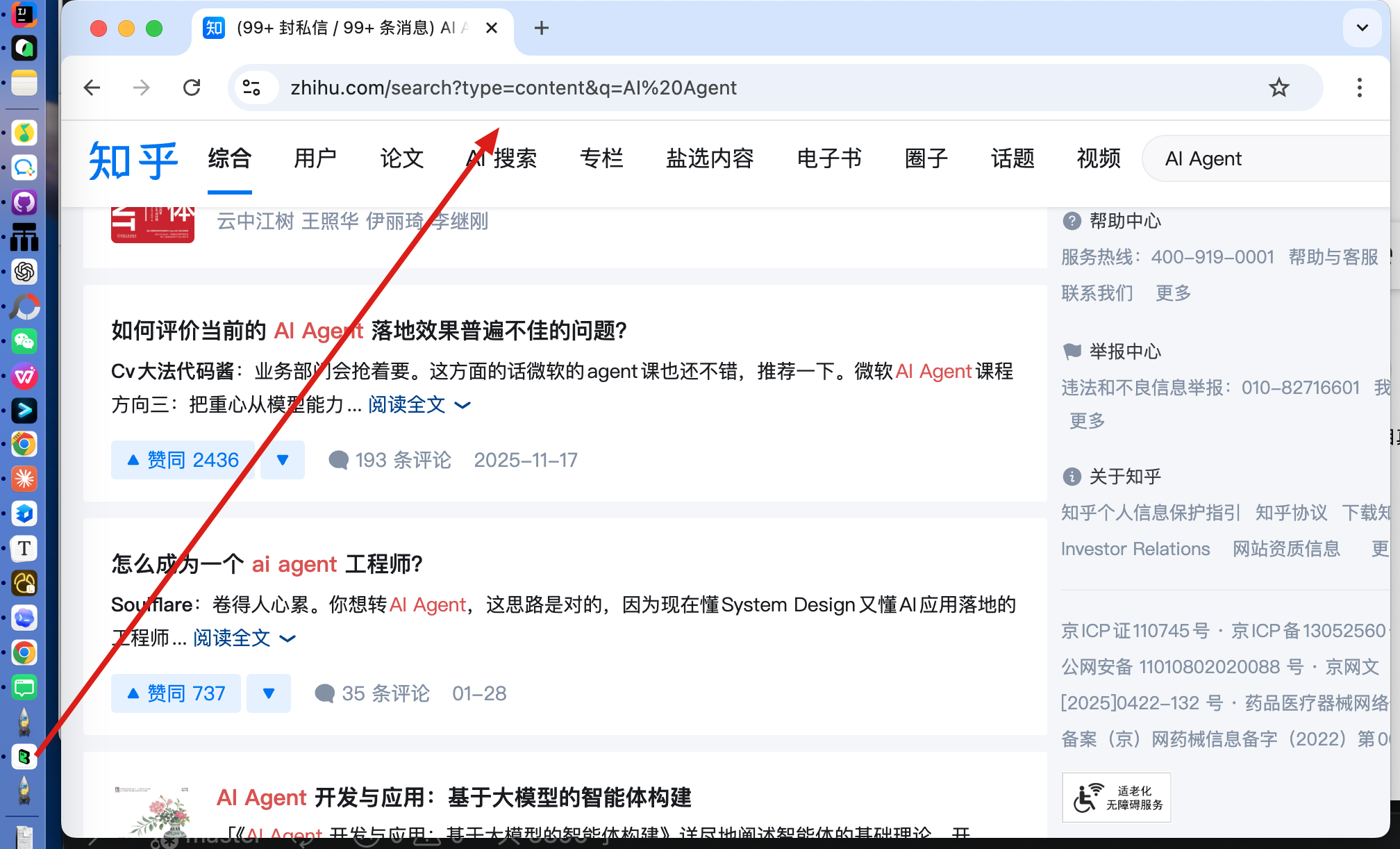Open a new browser tab
The width and height of the screenshot is (1400, 849).
[x=542, y=28]
